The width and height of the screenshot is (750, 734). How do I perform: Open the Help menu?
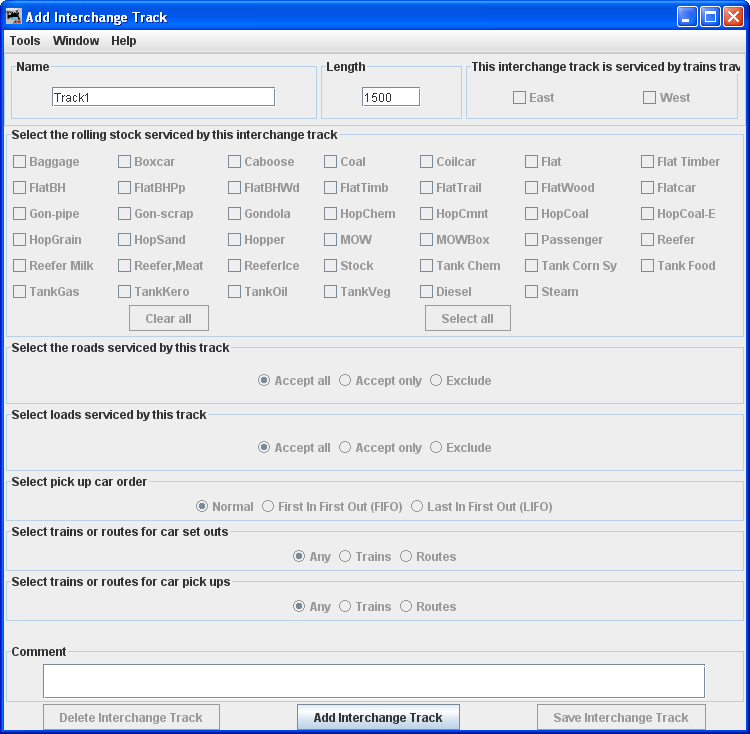pos(124,41)
